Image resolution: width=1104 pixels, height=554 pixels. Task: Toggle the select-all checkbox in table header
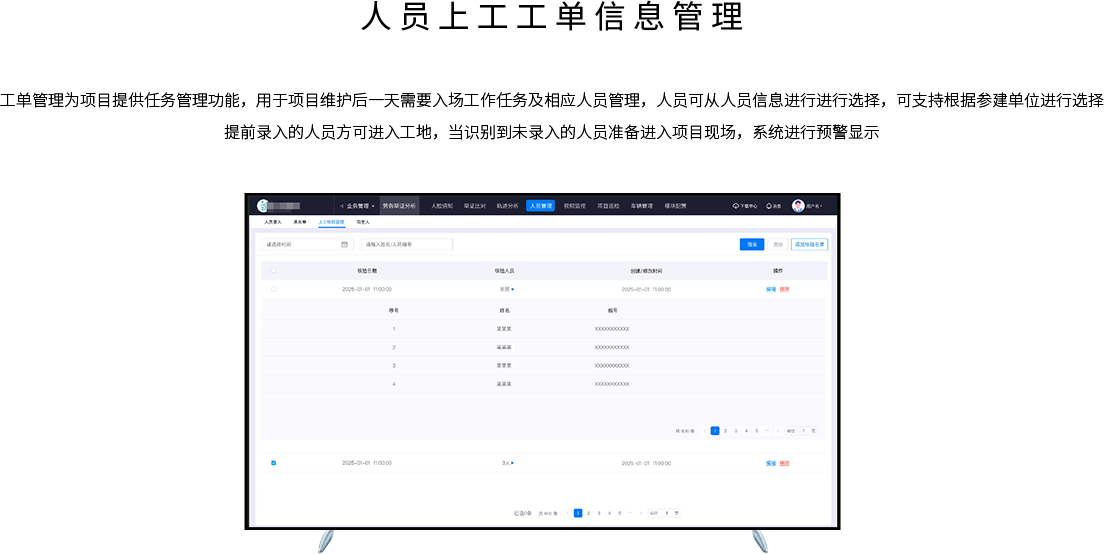(x=273, y=271)
